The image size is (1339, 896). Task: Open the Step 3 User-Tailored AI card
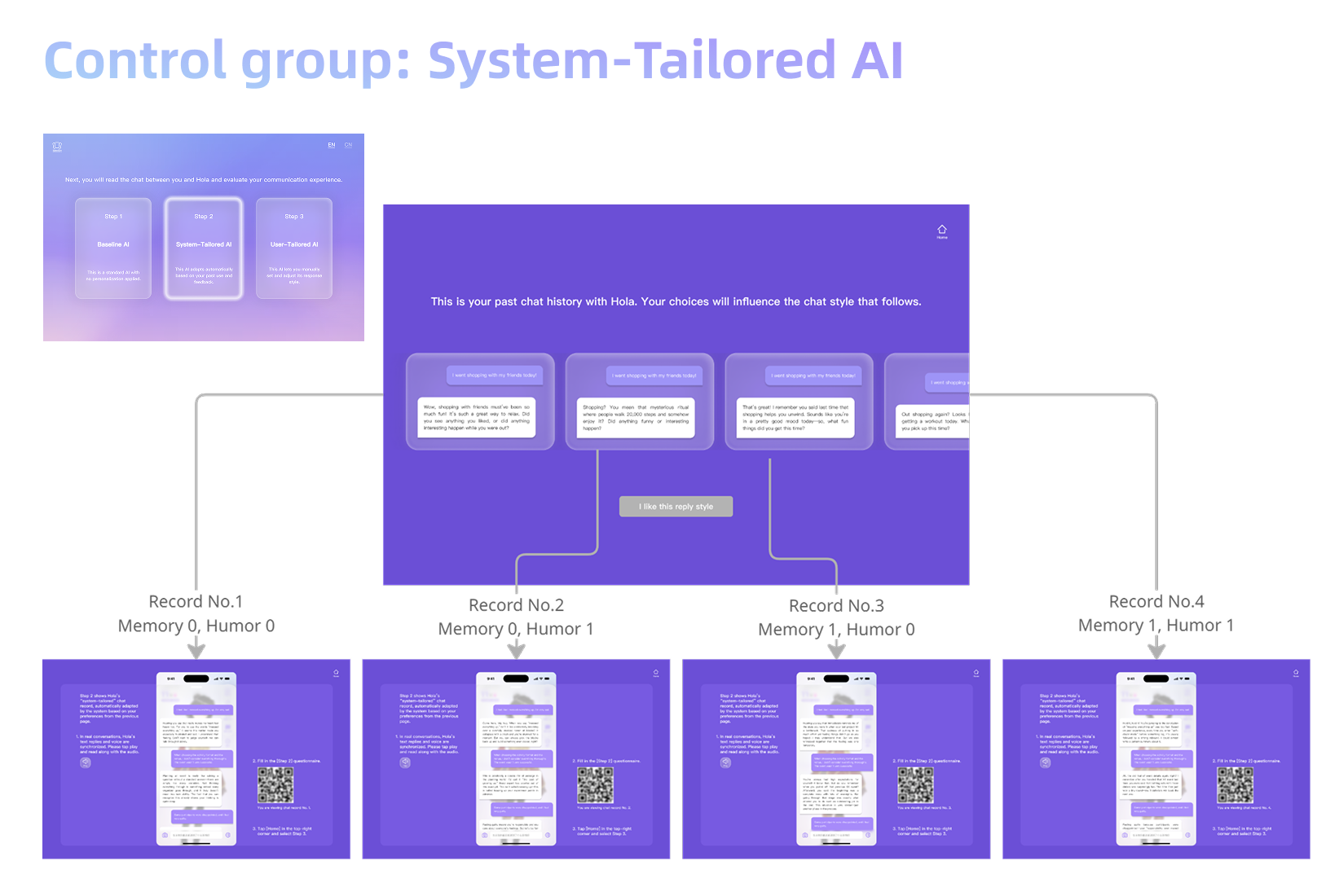point(294,248)
